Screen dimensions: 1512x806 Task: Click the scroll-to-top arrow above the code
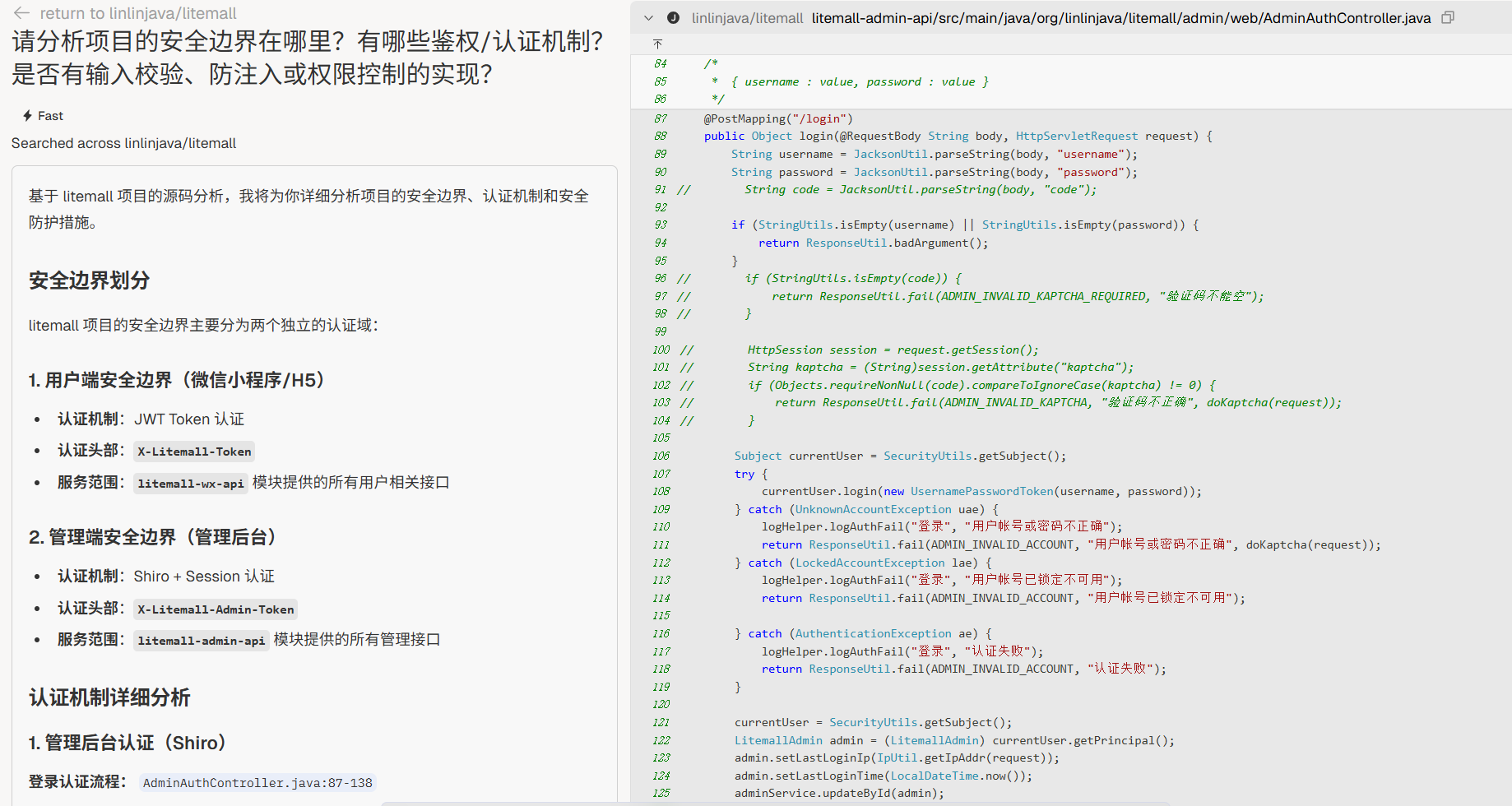pos(657,44)
